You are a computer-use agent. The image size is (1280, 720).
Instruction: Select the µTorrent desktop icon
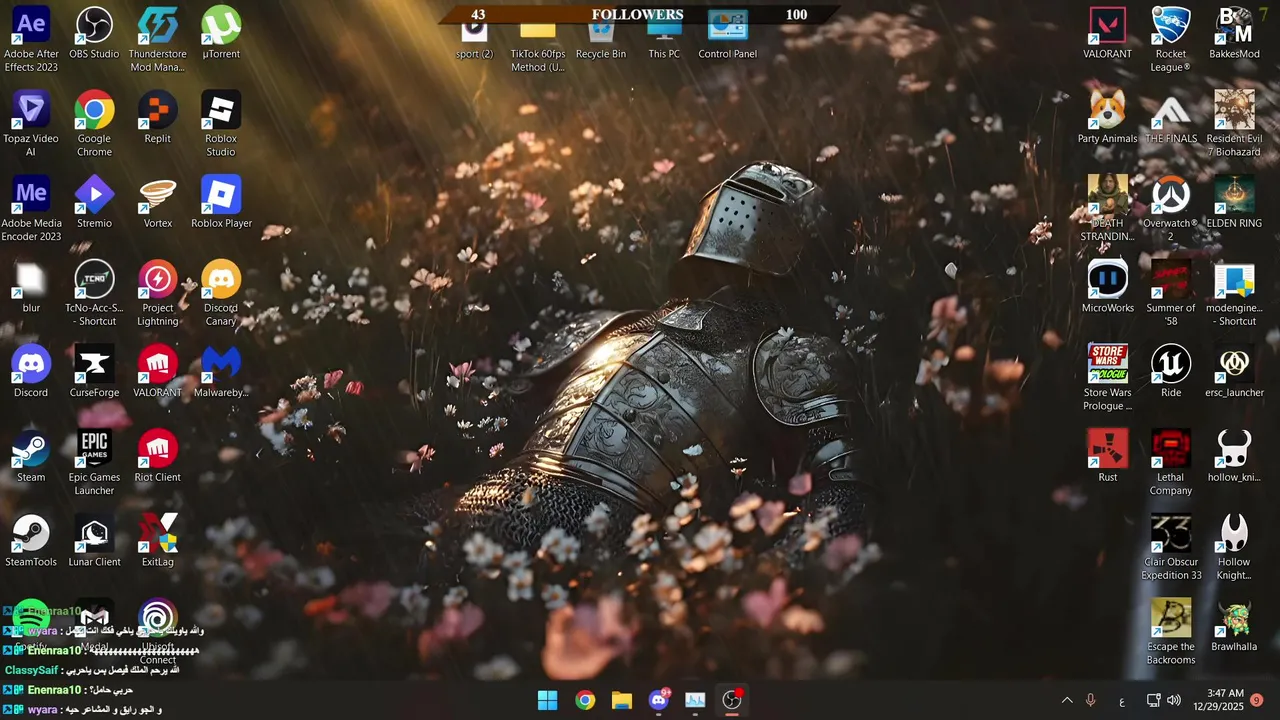pos(221,34)
